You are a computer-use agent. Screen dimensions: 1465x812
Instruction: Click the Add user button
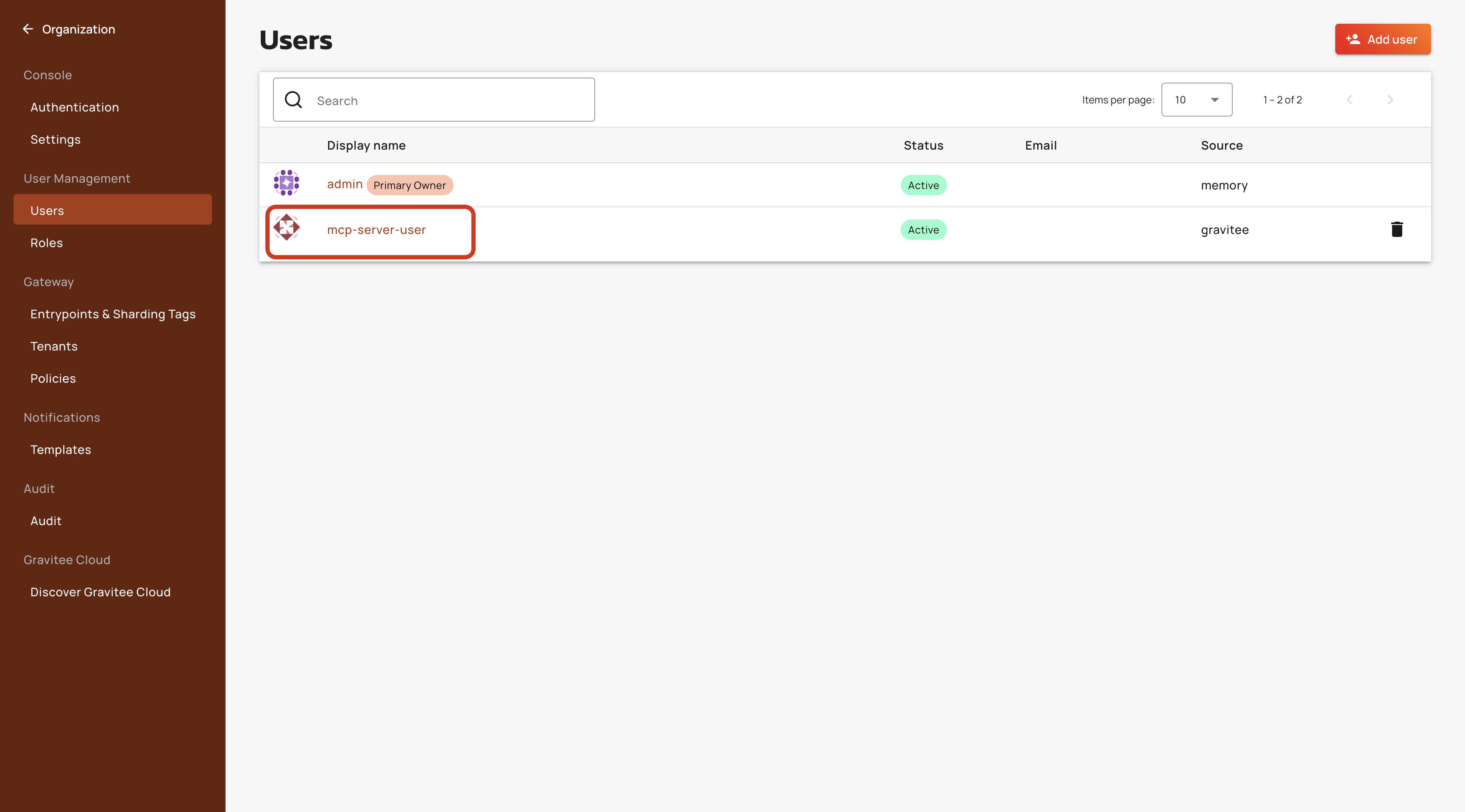pos(1382,39)
